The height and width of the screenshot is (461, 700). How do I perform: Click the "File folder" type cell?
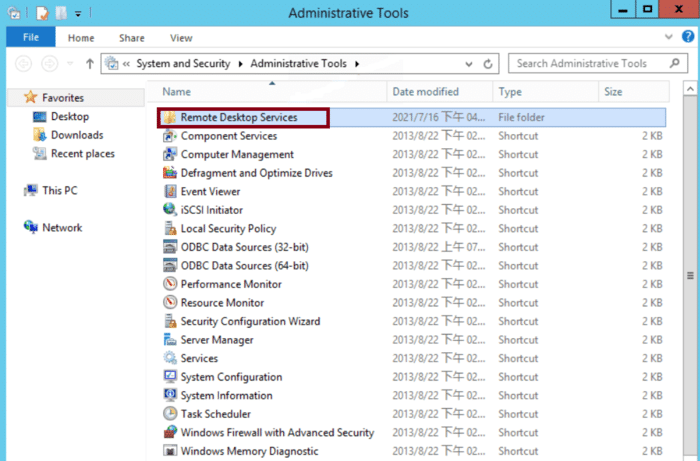coord(521,117)
